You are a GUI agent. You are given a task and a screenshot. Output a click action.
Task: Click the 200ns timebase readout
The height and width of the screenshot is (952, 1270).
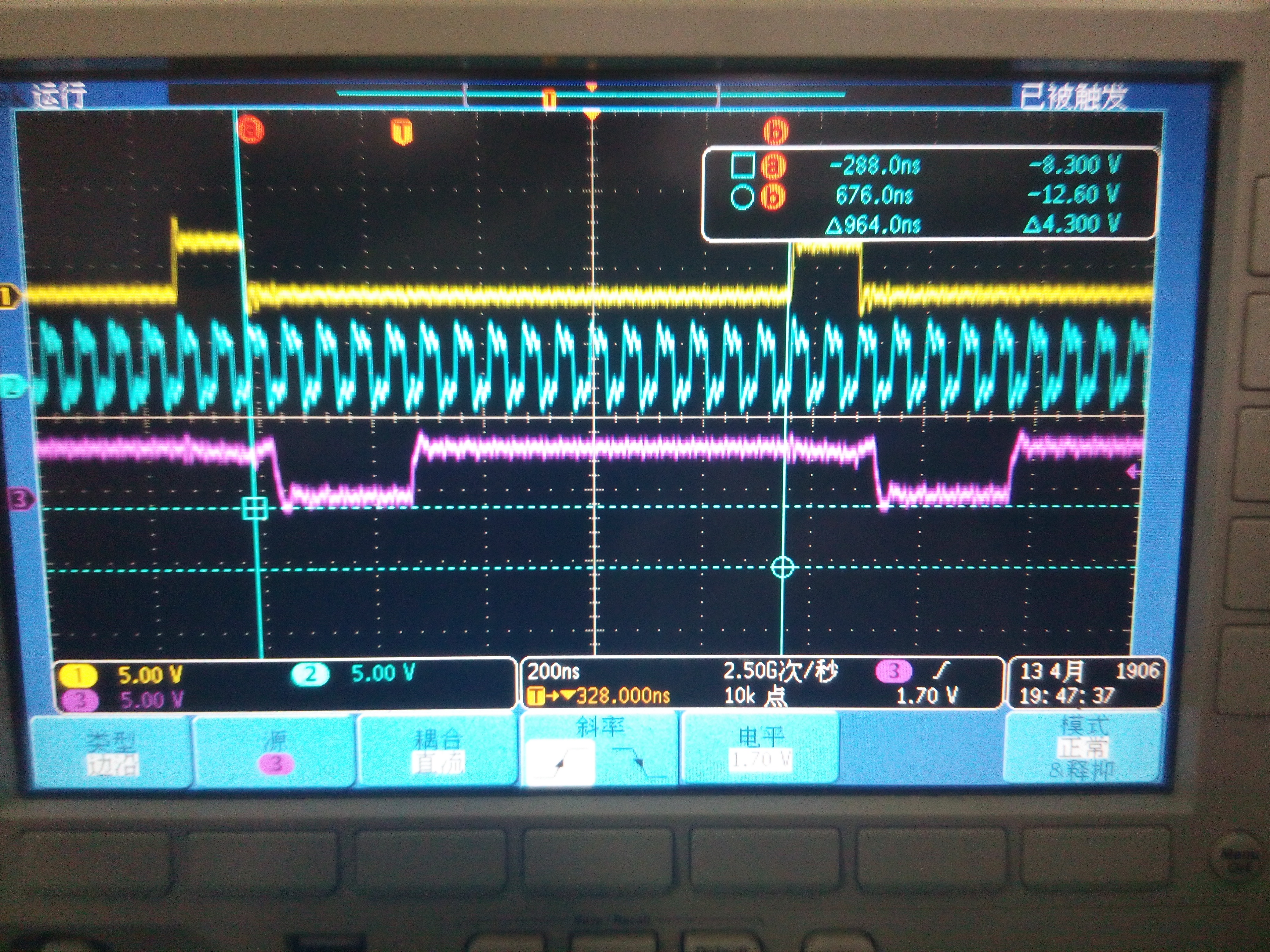[x=553, y=671]
